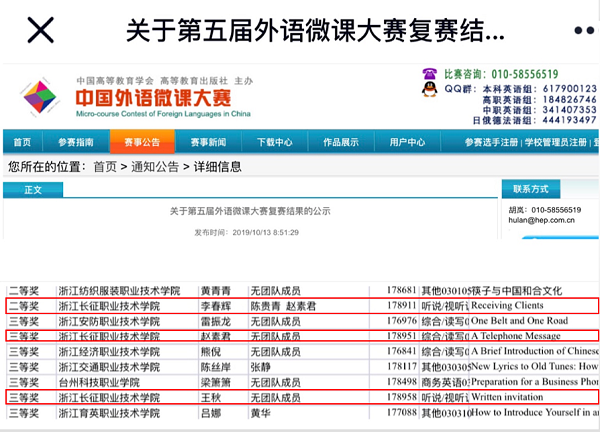Open the 首页 navigation tab
This screenshot has height=432, width=600.
click(22, 142)
